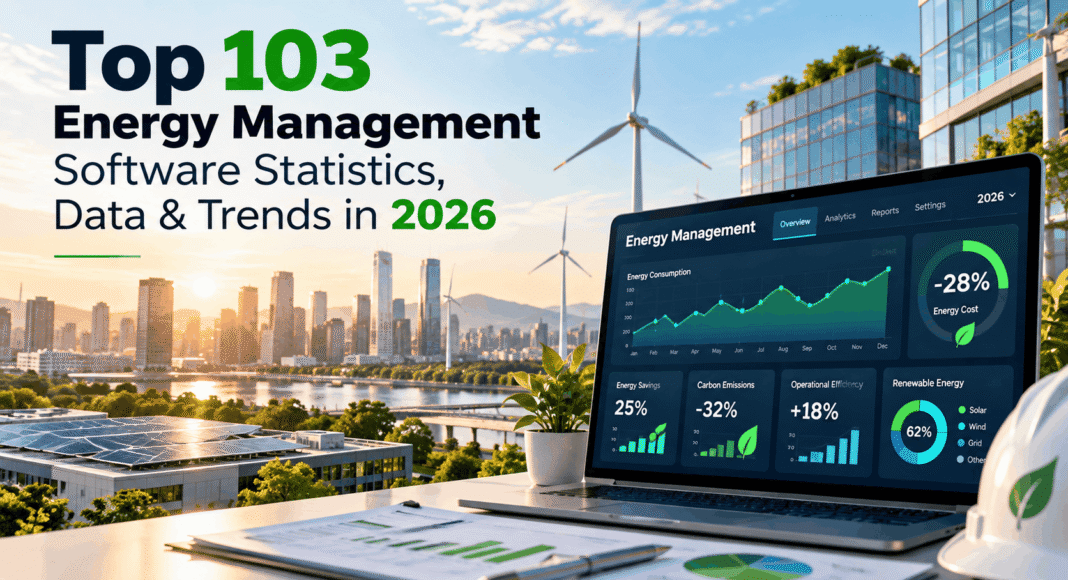Click the Jul label on chart axis

760,350
